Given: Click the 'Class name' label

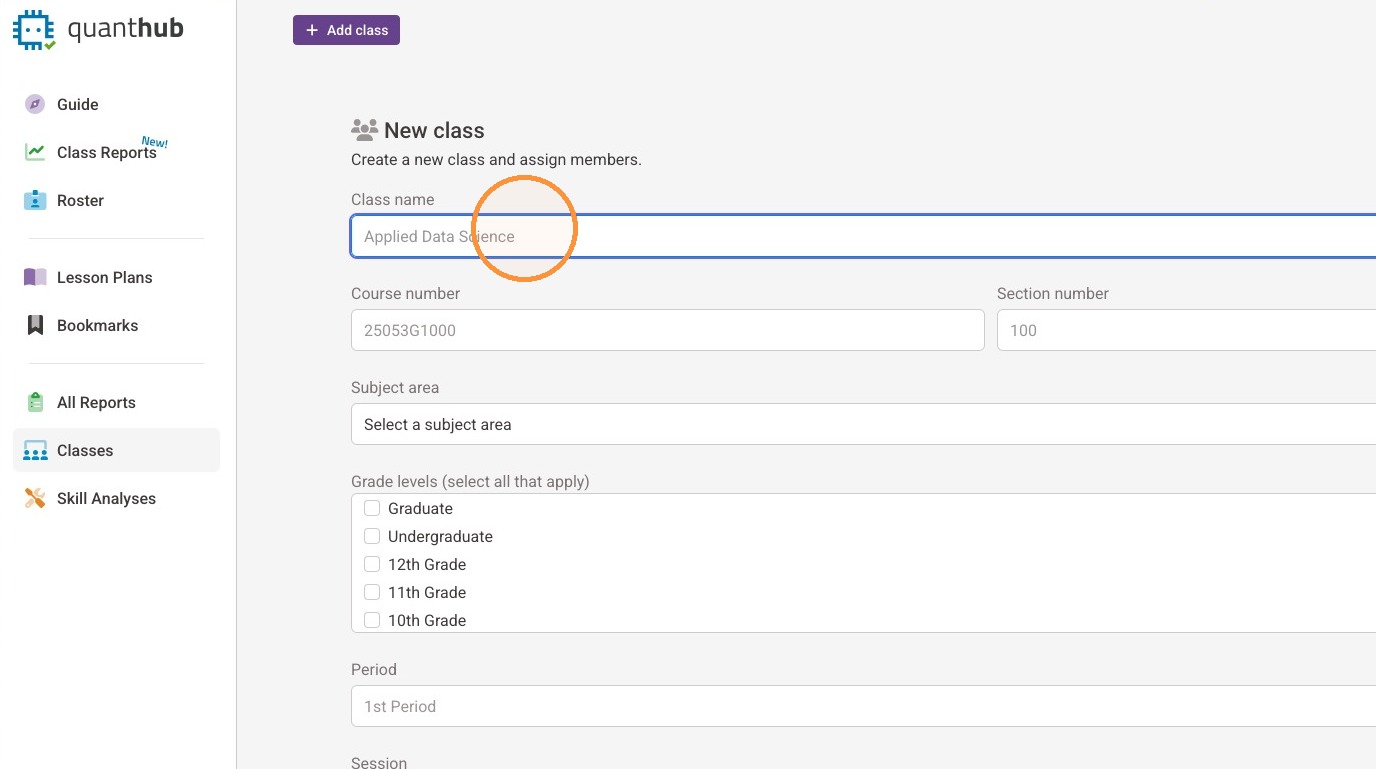Looking at the screenshot, I should pos(393,199).
